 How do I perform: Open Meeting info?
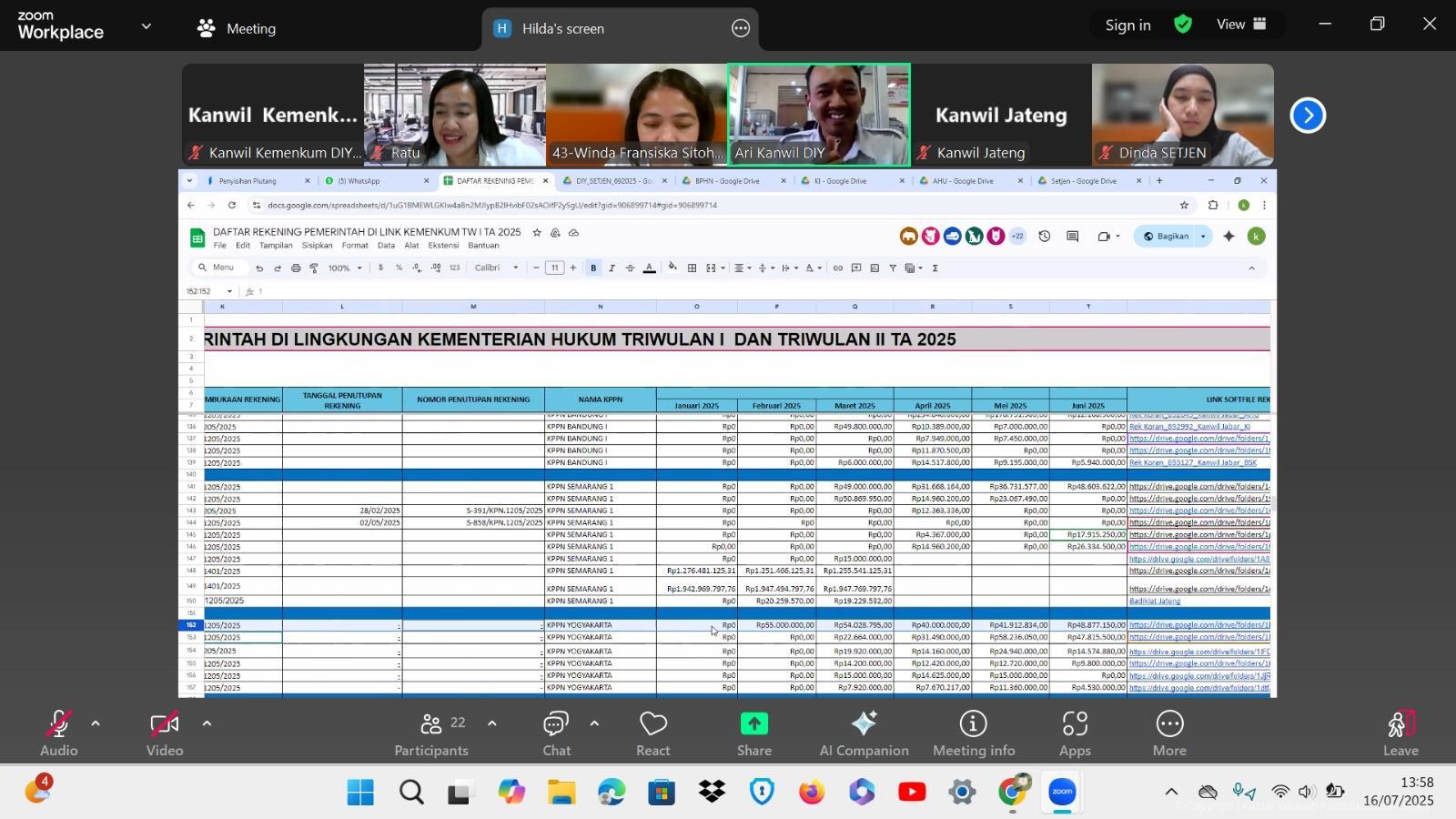[x=973, y=733]
